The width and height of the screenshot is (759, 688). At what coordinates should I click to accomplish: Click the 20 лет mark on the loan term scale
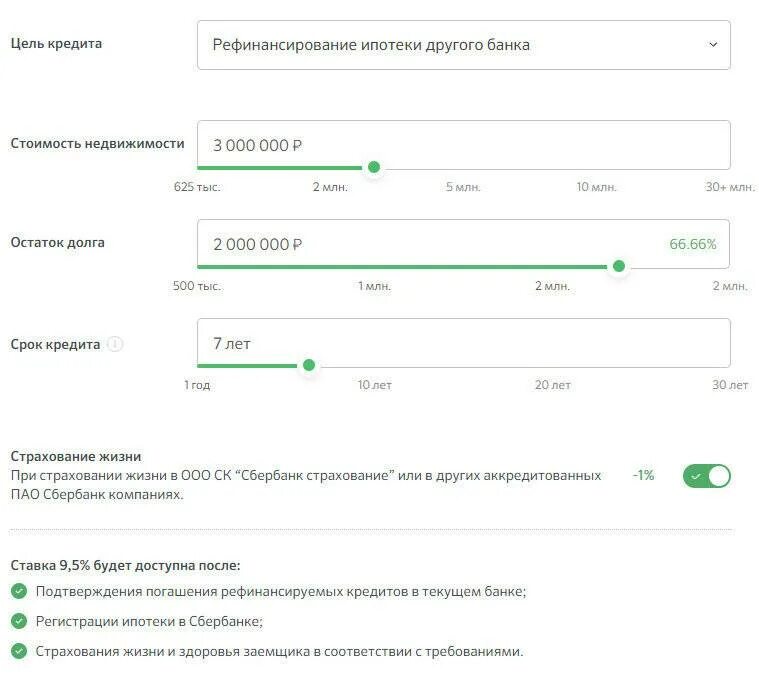pyautogui.click(x=553, y=385)
